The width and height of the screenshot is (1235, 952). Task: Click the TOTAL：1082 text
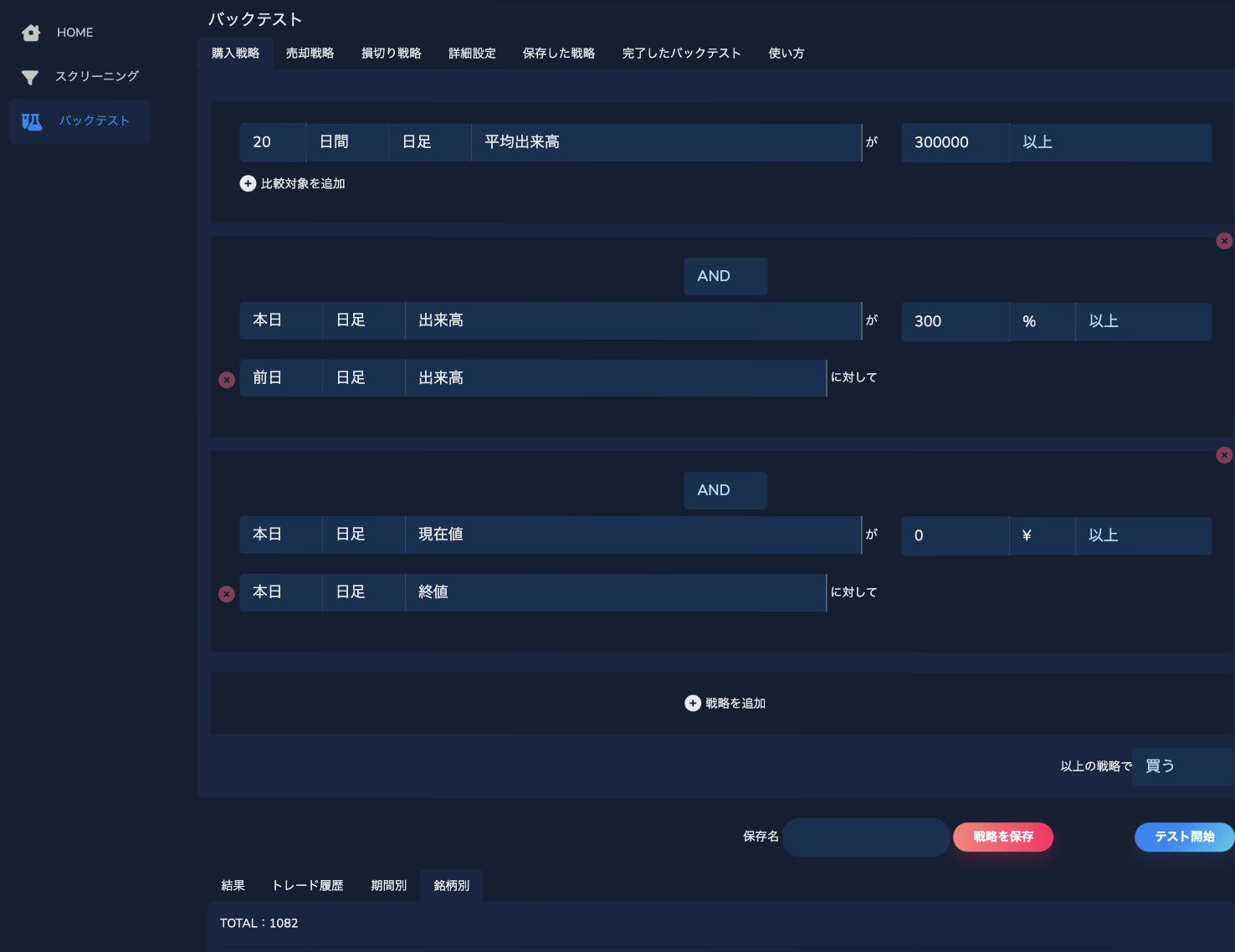point(259,924)
